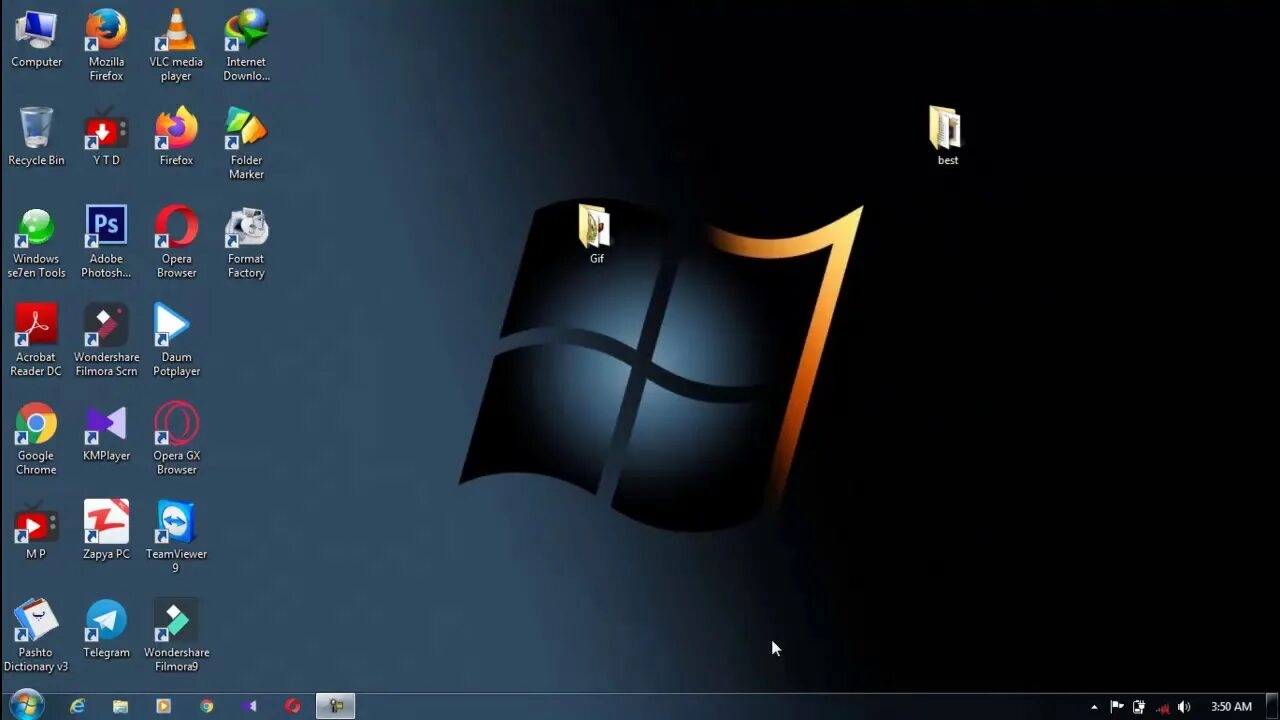Switch to the active taskbar application
Image resolution: width=1280 pixels, height=720 pixels.
tap(336, 706)
